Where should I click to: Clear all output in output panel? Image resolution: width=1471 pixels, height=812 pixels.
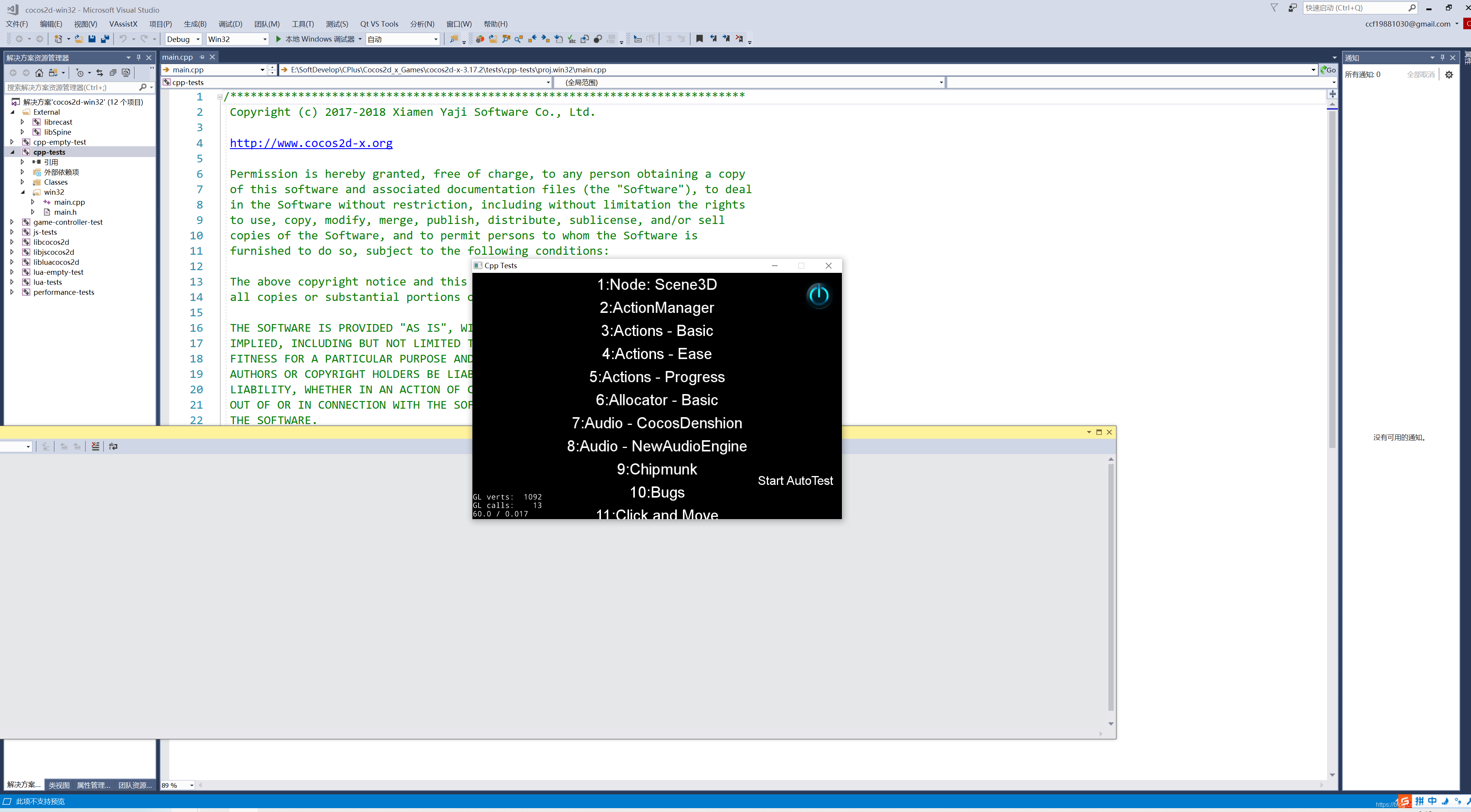click(x=95, y=446)
